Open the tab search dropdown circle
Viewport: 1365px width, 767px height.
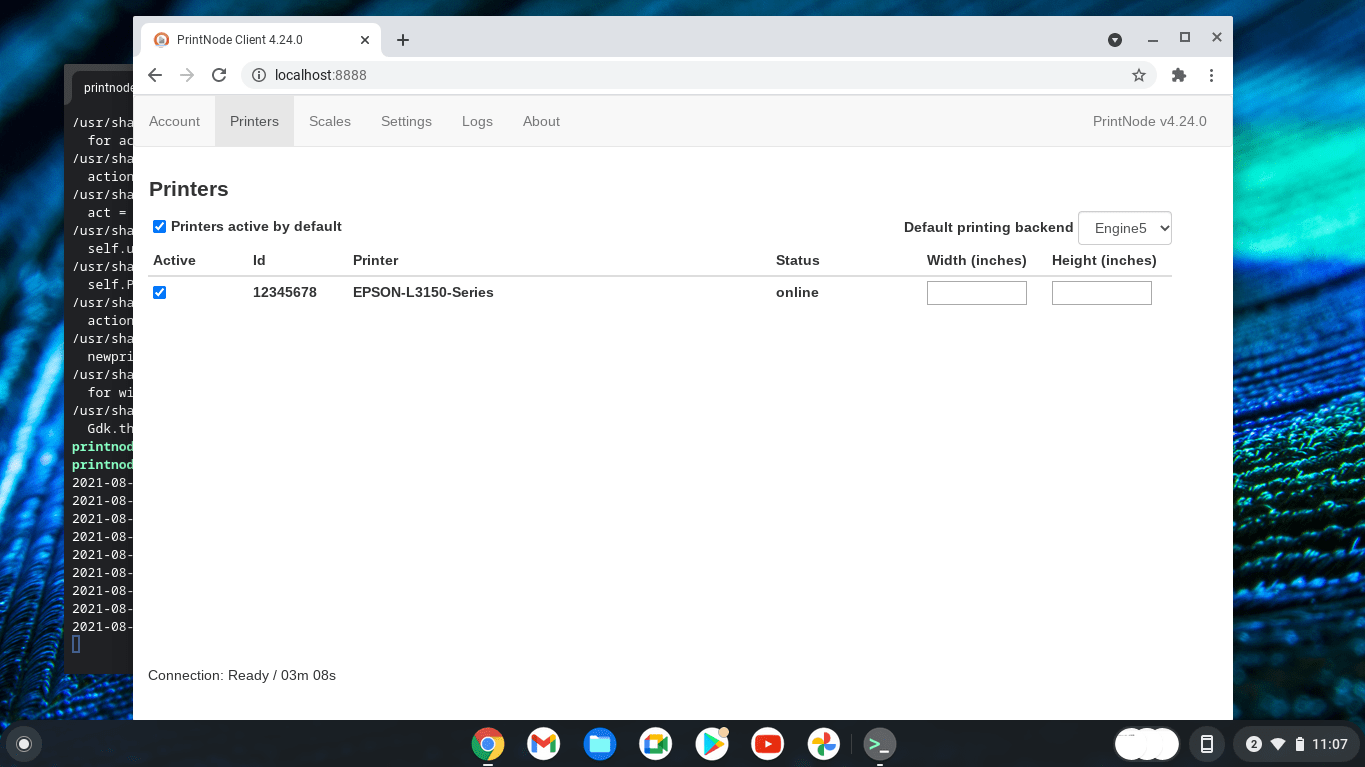[x=1115, y=40]
